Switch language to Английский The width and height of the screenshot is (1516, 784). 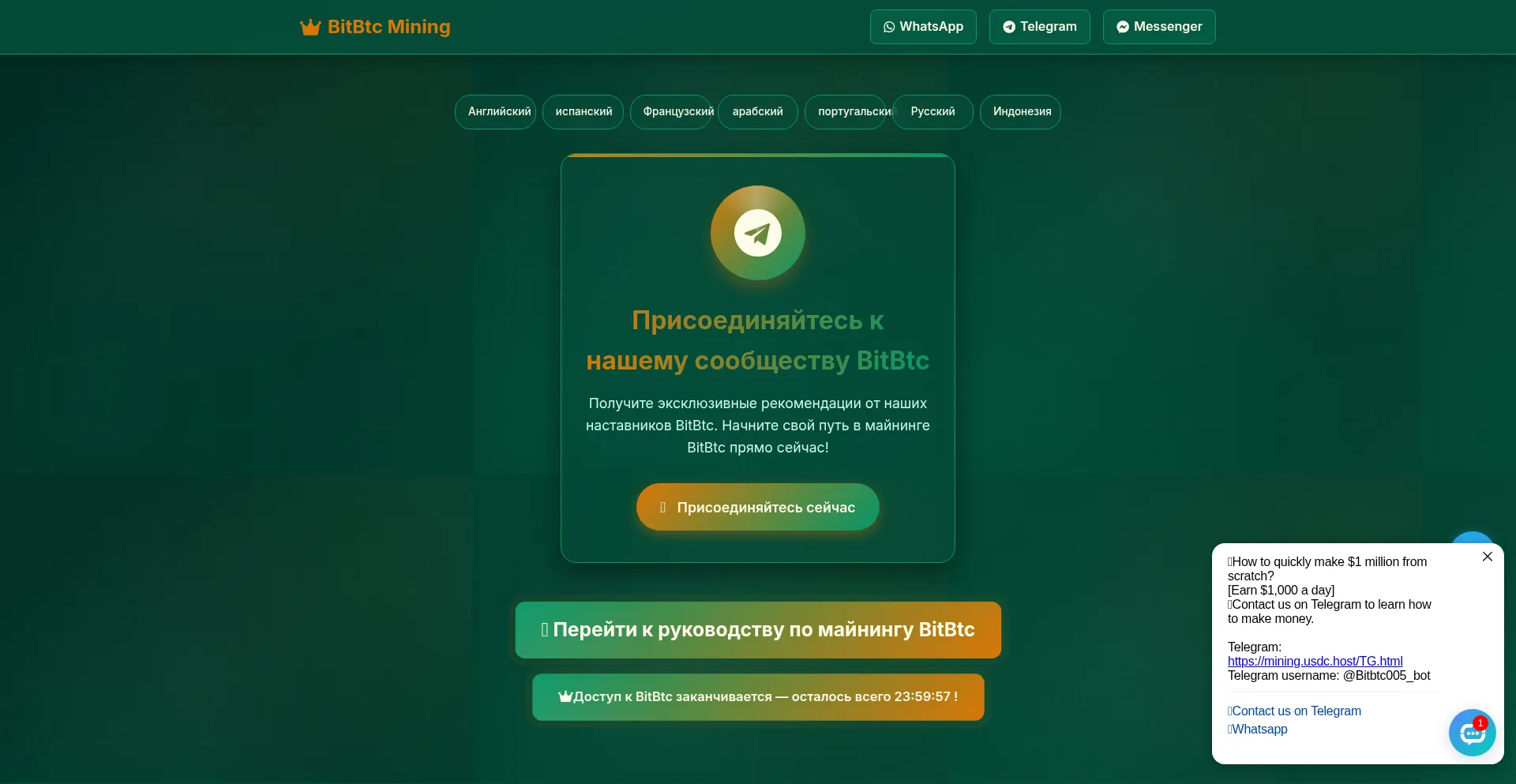(x=496, y=112)
